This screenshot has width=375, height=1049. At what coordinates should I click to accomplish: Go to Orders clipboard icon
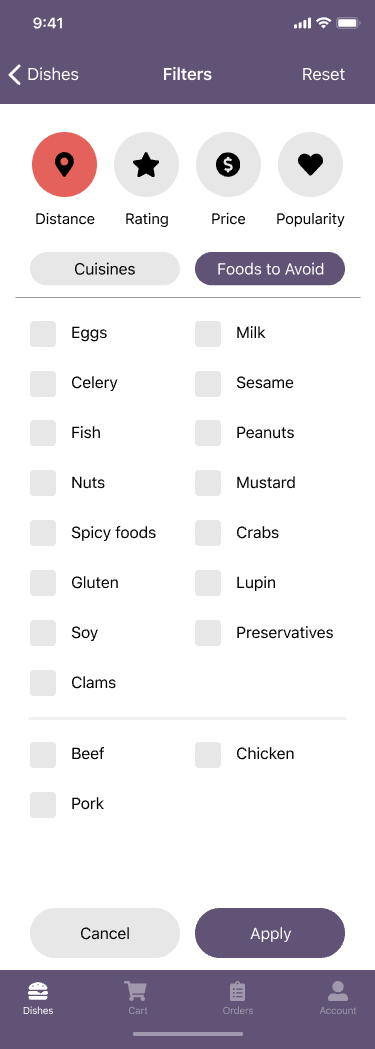(x=237, y=991)
